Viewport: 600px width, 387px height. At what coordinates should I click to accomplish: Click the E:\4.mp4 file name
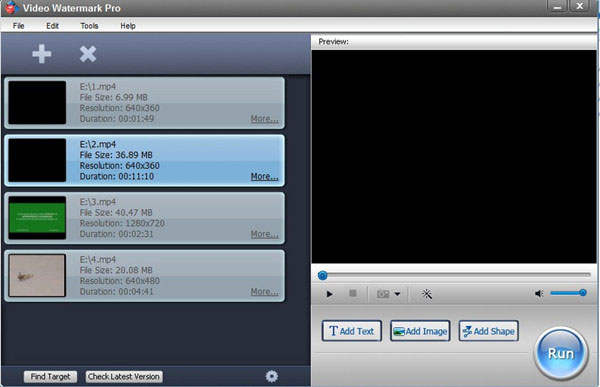point(98,260)
